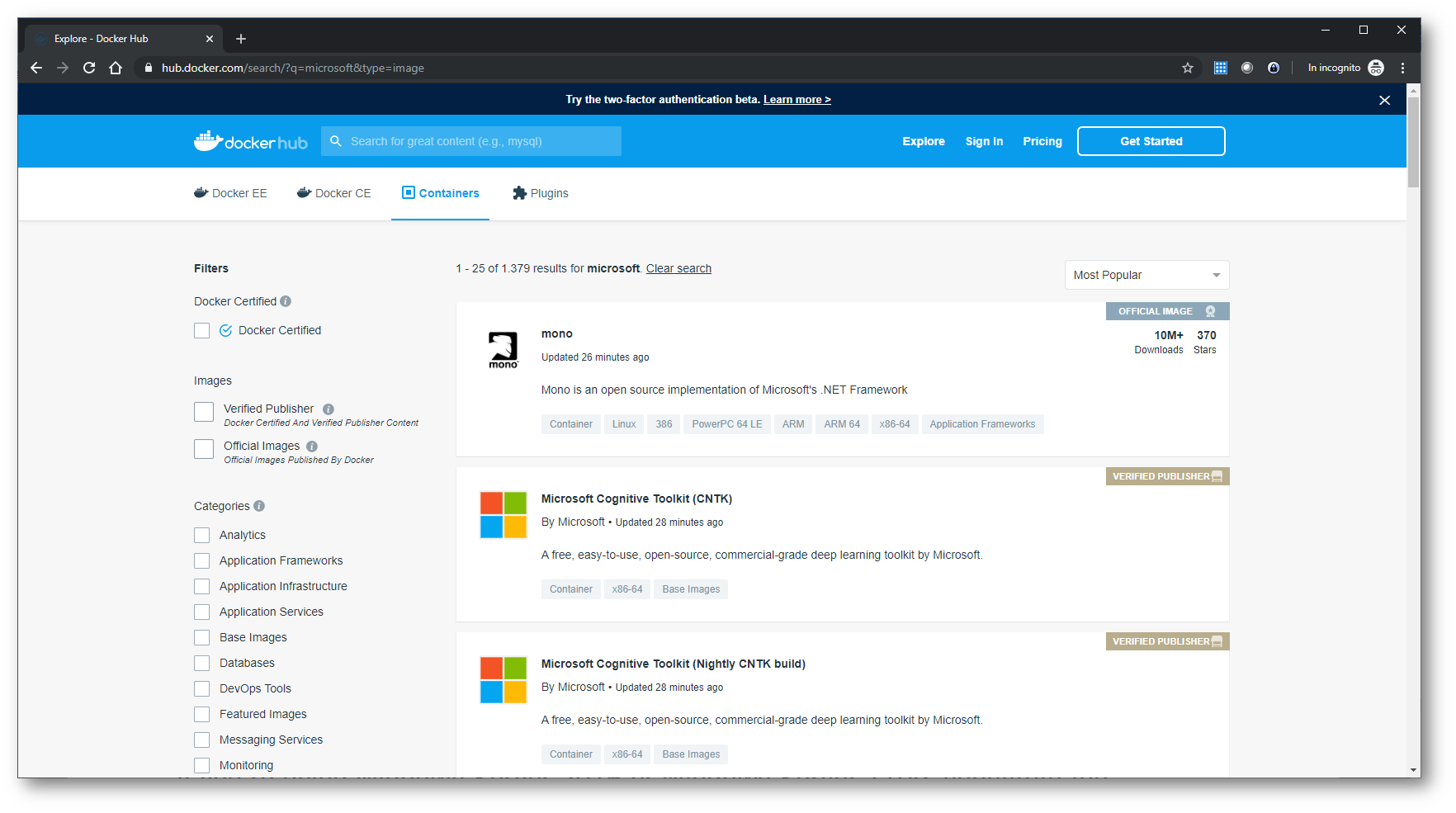Check the Application Infrastructure category
Viewport: 1456px width, 813px height.
pyautogui.click(x=202, y=587)
